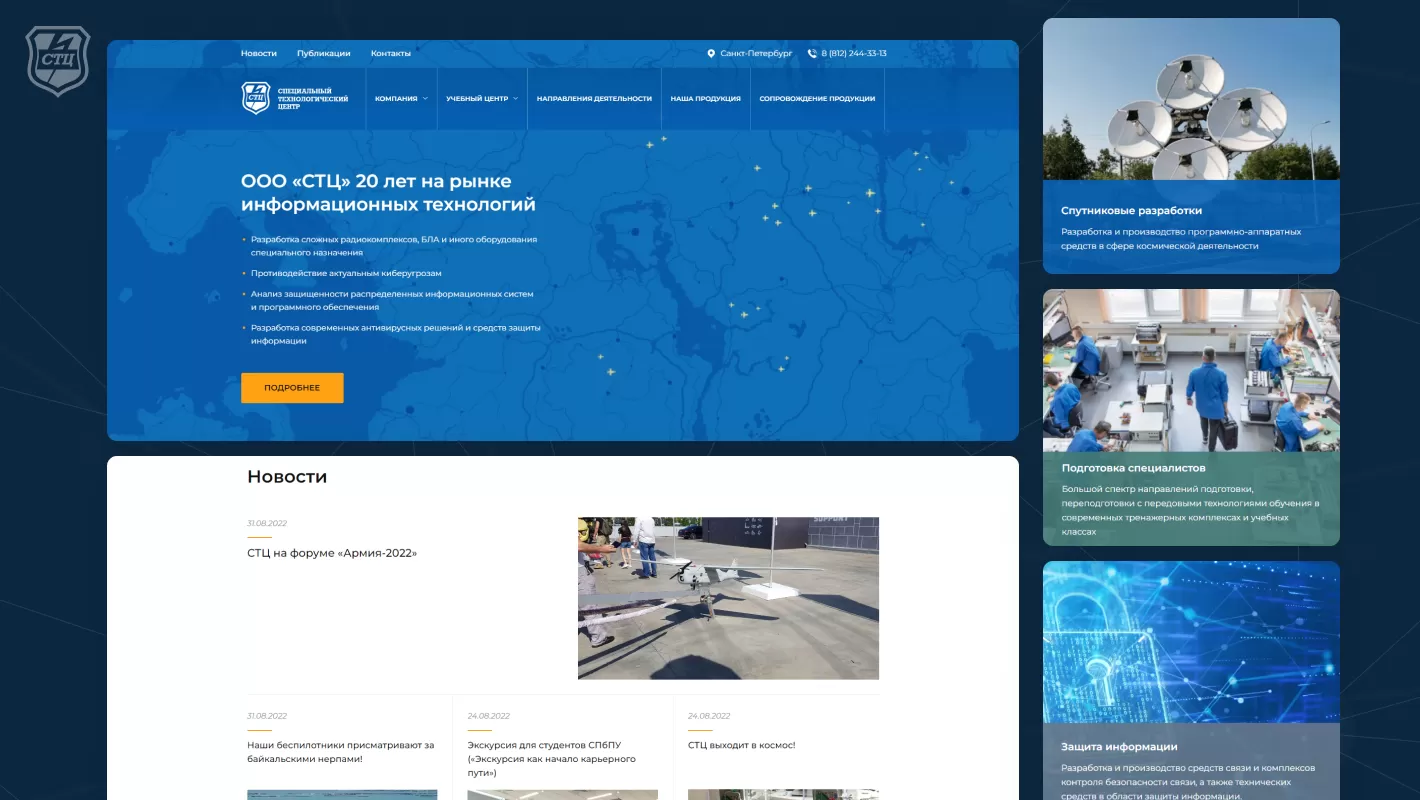The width and height of the screenshot is (1420, 800).
Task: Open the Новости link in top bar
Action: 259,54
